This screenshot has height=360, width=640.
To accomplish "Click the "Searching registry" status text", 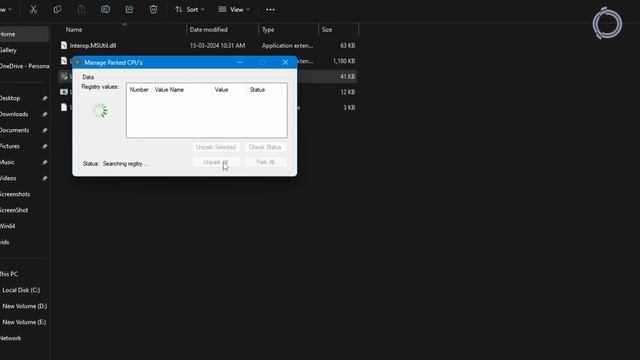I will pyautogui.click(x=125, y=164).
